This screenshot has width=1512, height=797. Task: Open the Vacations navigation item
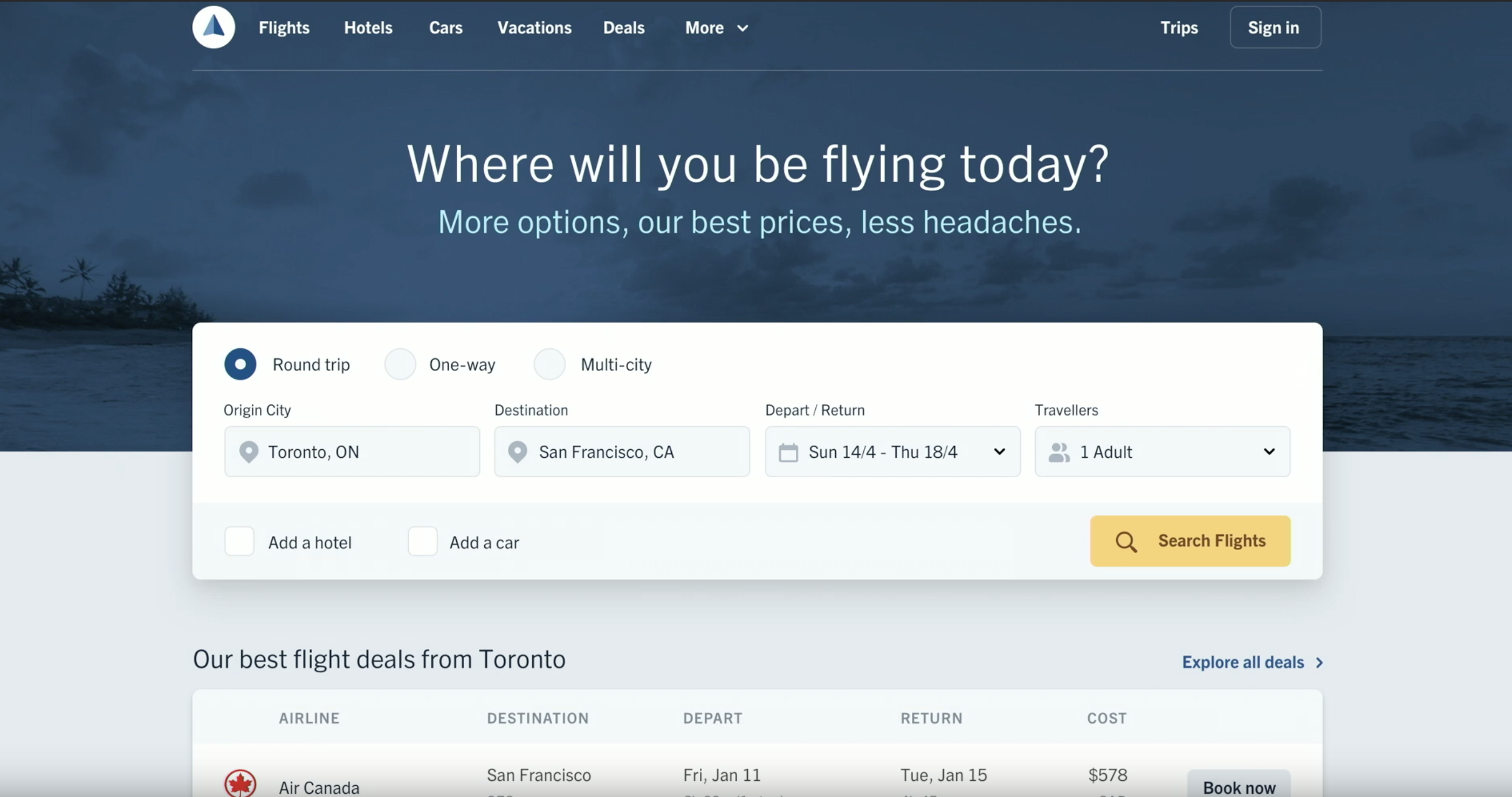point(534,28)
